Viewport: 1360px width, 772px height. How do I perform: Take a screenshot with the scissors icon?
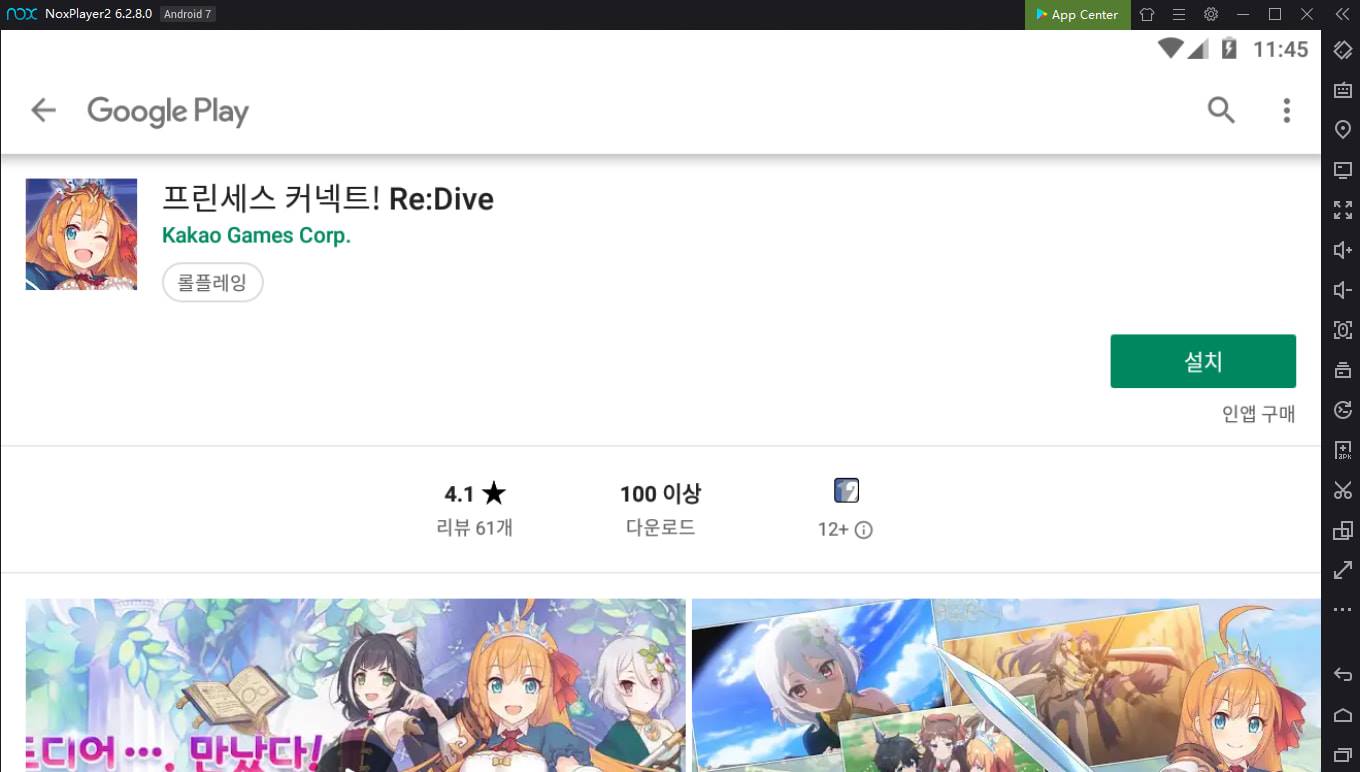tap(1343, 490)
